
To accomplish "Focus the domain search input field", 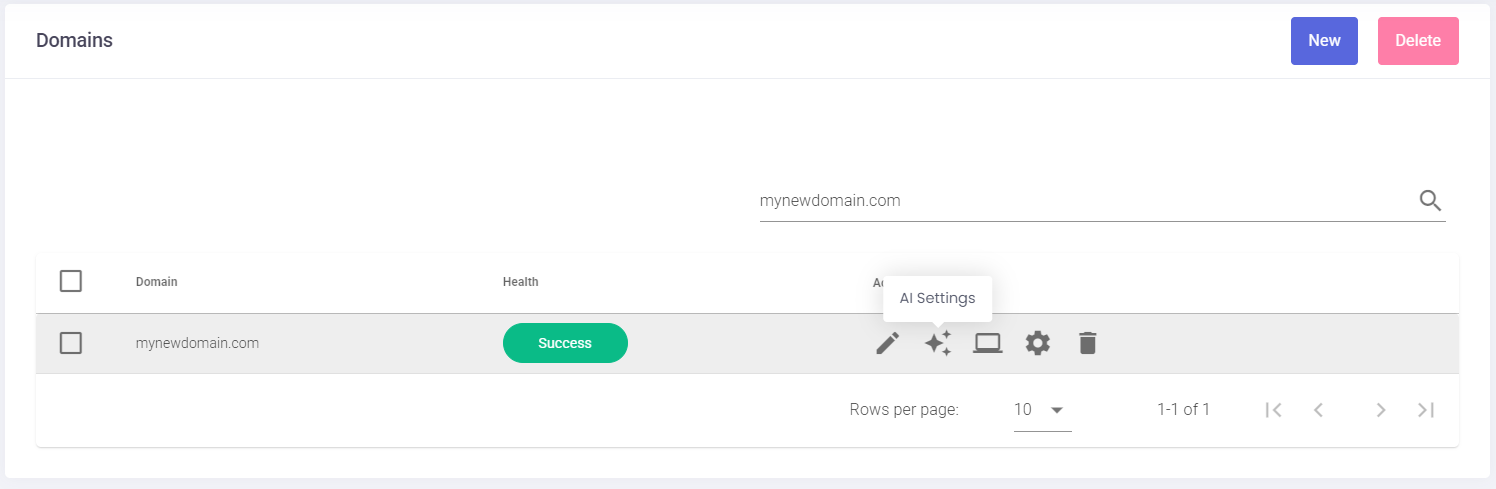I will point(1080,201).
